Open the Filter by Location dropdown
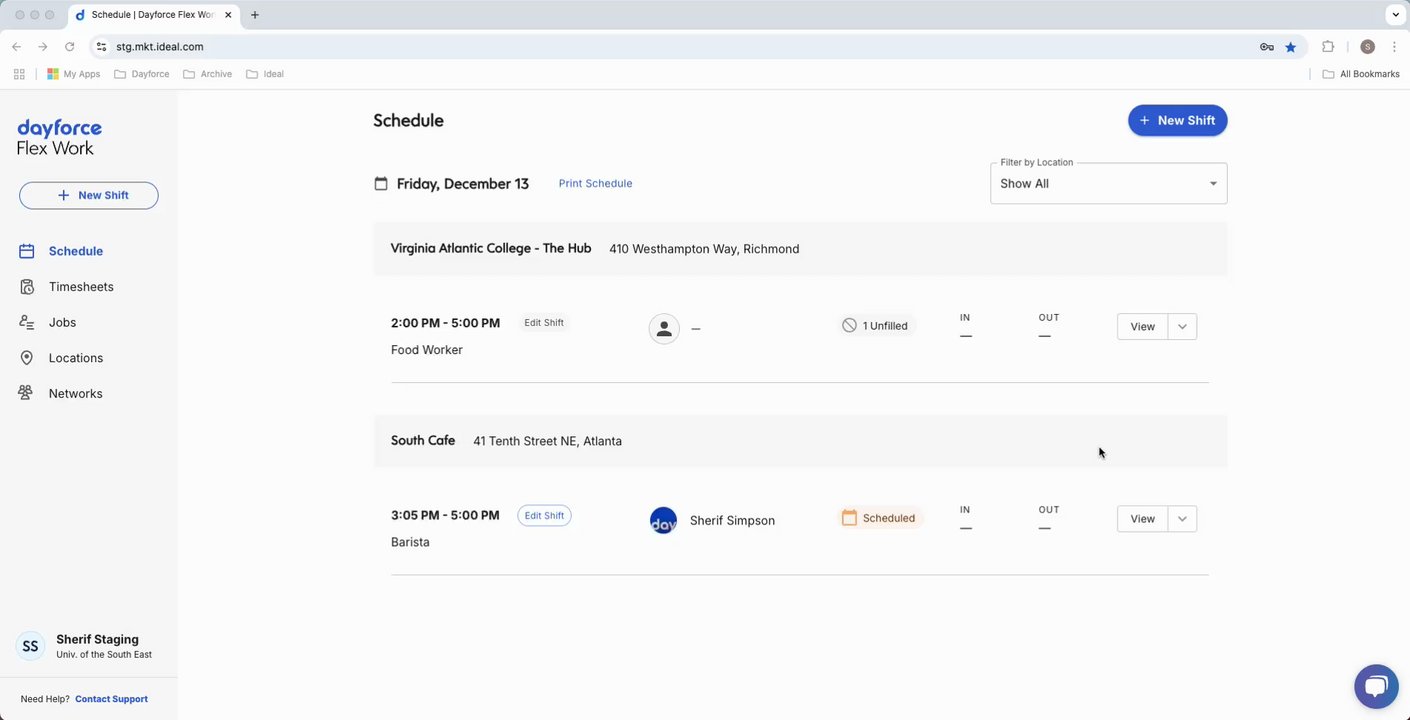 coord(1108,184)
